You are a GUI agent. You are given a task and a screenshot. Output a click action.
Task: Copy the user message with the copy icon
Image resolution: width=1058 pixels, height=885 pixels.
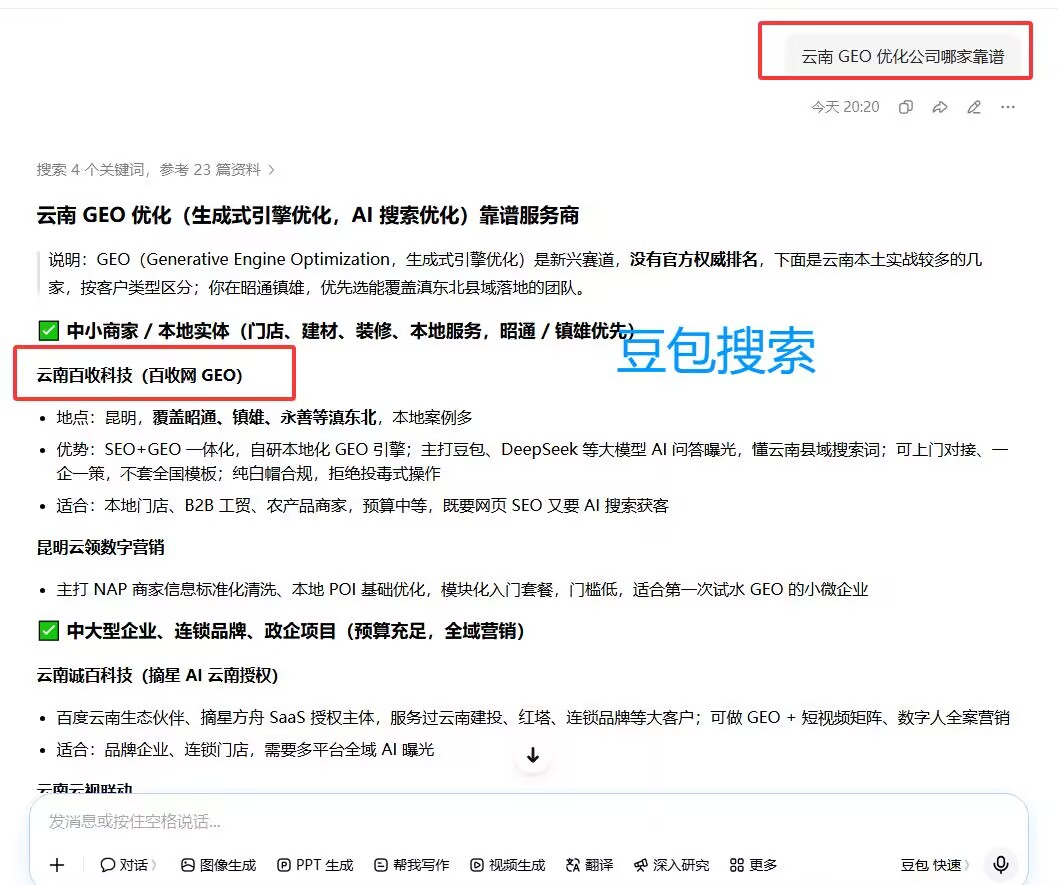906,107
